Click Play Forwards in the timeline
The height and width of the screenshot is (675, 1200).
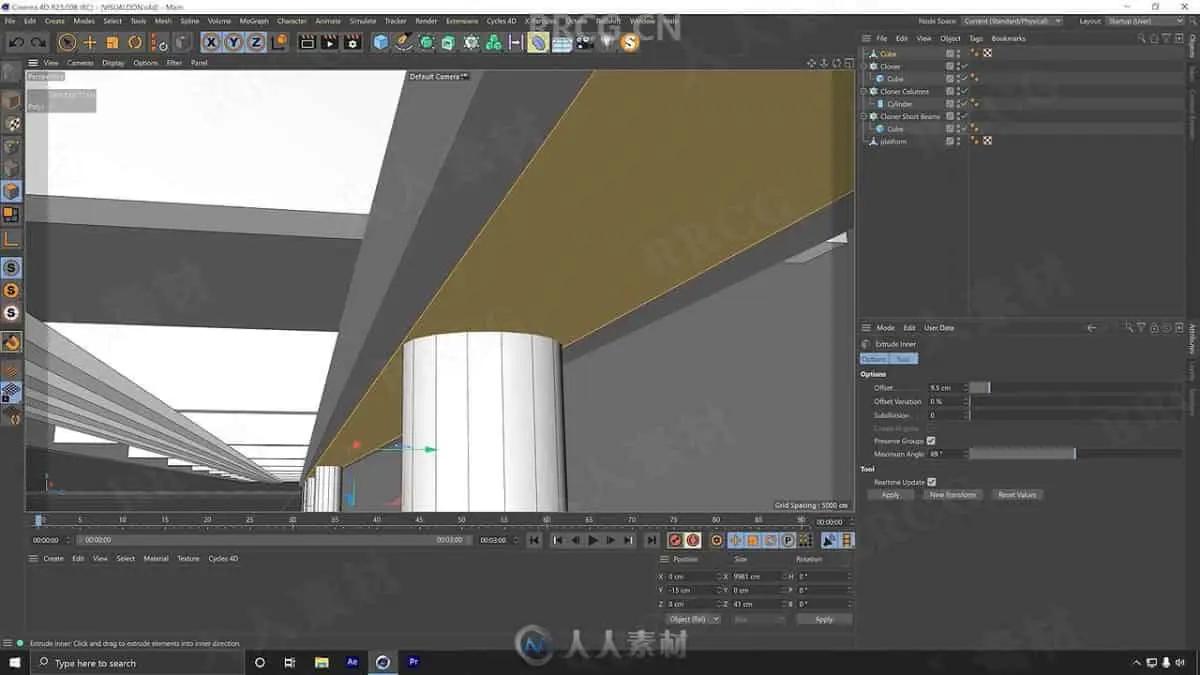point(593,540)
